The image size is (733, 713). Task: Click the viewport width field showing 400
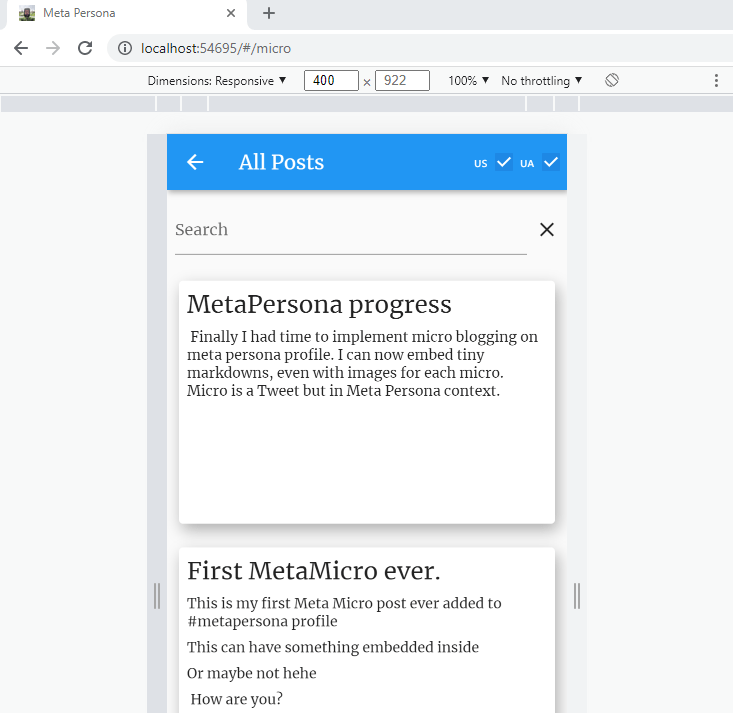pyautogui.click(x=331, y=80)
